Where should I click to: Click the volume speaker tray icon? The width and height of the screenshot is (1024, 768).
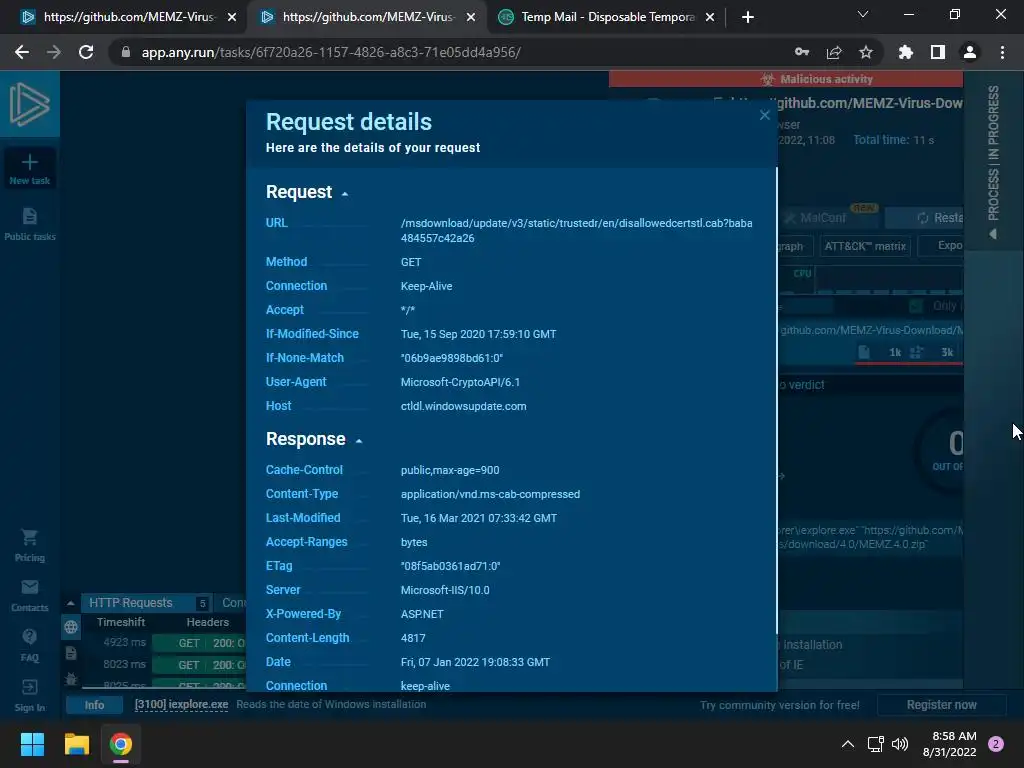(x=900, y=744)
